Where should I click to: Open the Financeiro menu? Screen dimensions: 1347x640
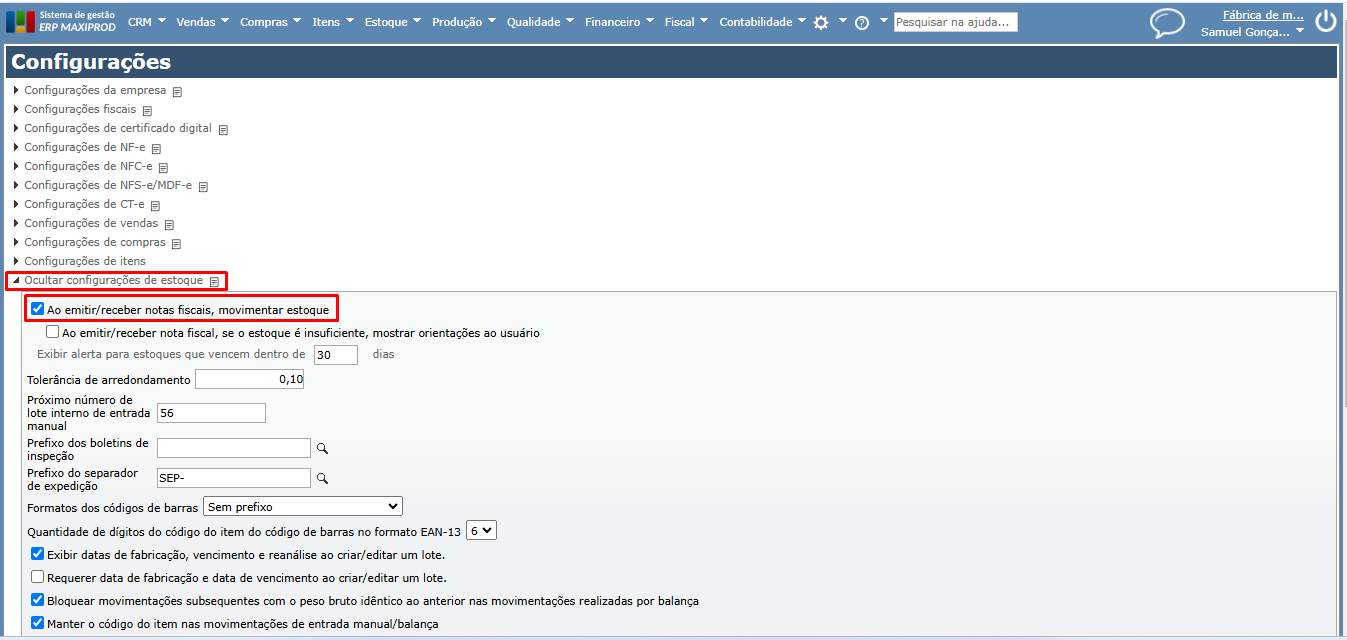(619, 22)
